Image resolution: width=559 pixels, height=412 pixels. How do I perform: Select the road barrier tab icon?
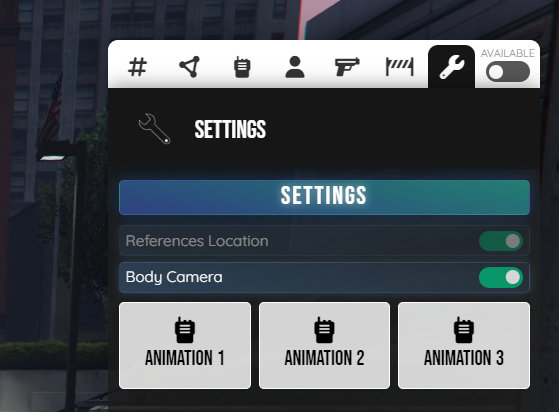[400, 67]
